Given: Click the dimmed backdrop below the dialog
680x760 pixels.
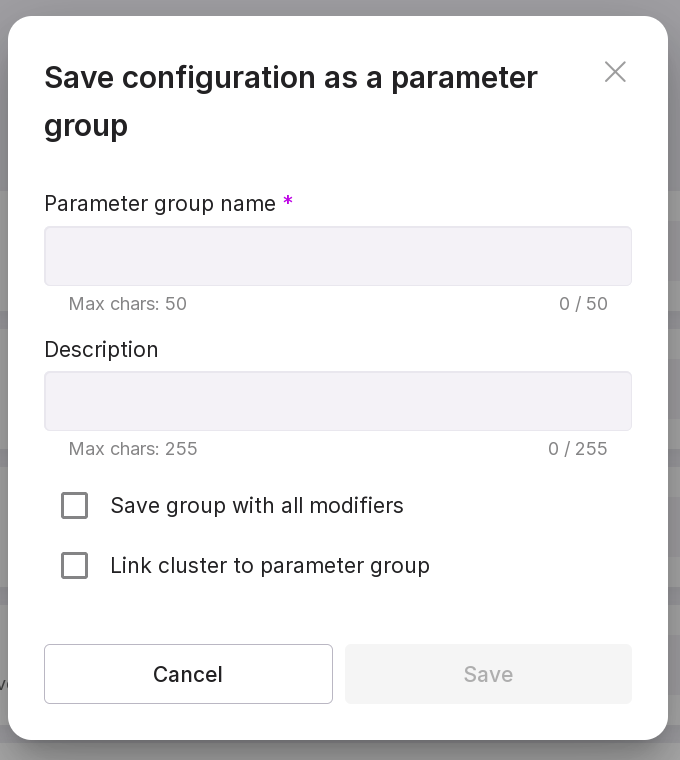Looking at the screenshot, I should tap(340, 751).
